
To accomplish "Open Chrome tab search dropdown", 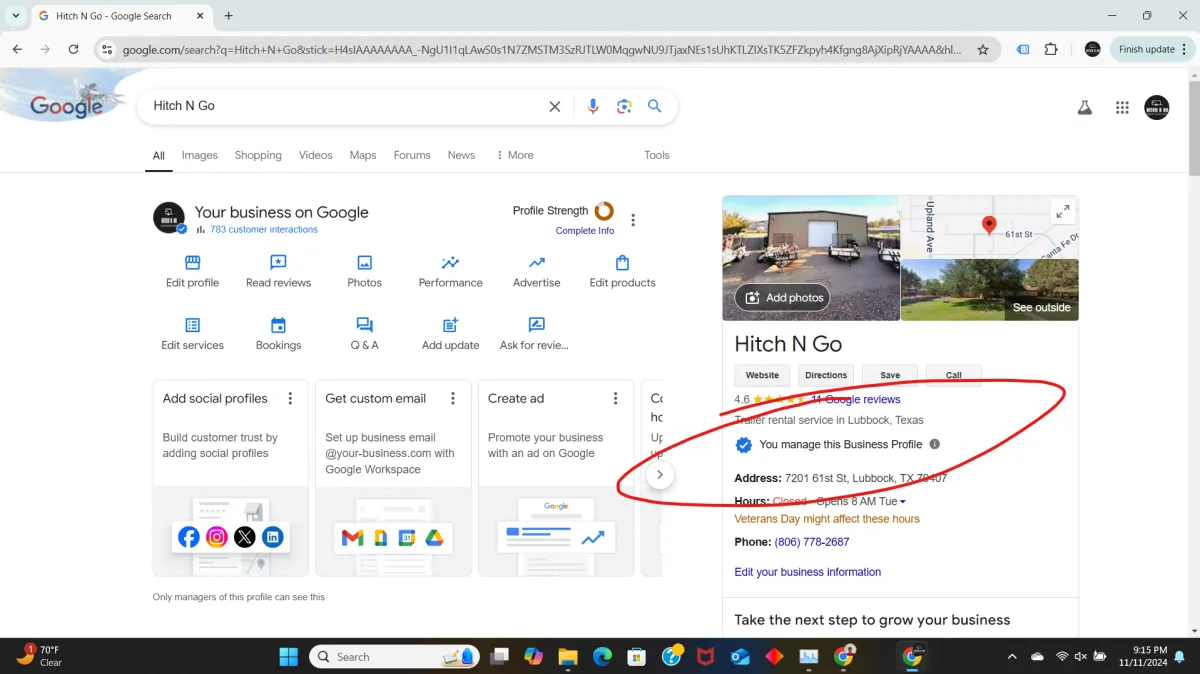I will point(16,16).
